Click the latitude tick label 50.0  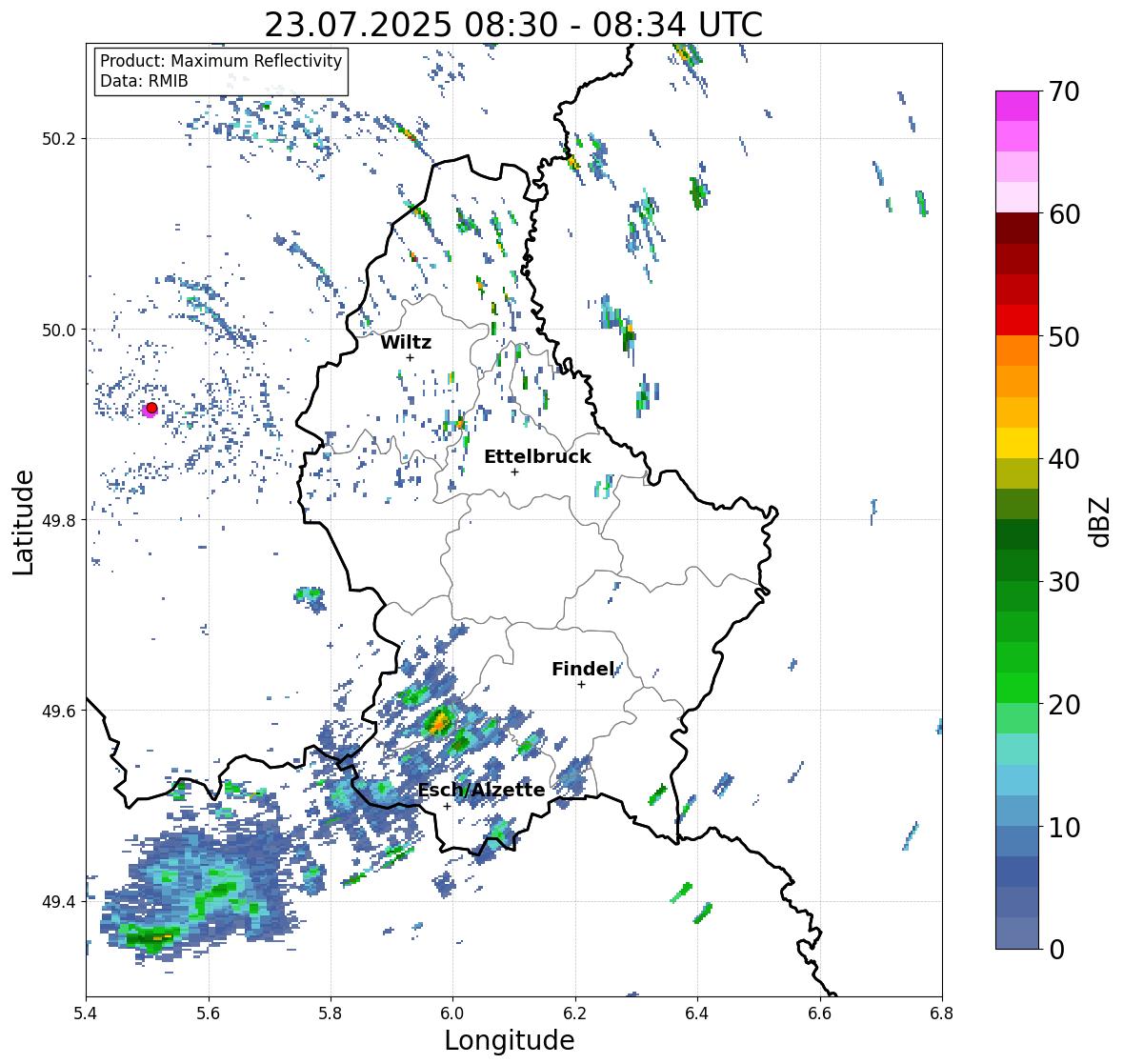click(x=59, y=331)
